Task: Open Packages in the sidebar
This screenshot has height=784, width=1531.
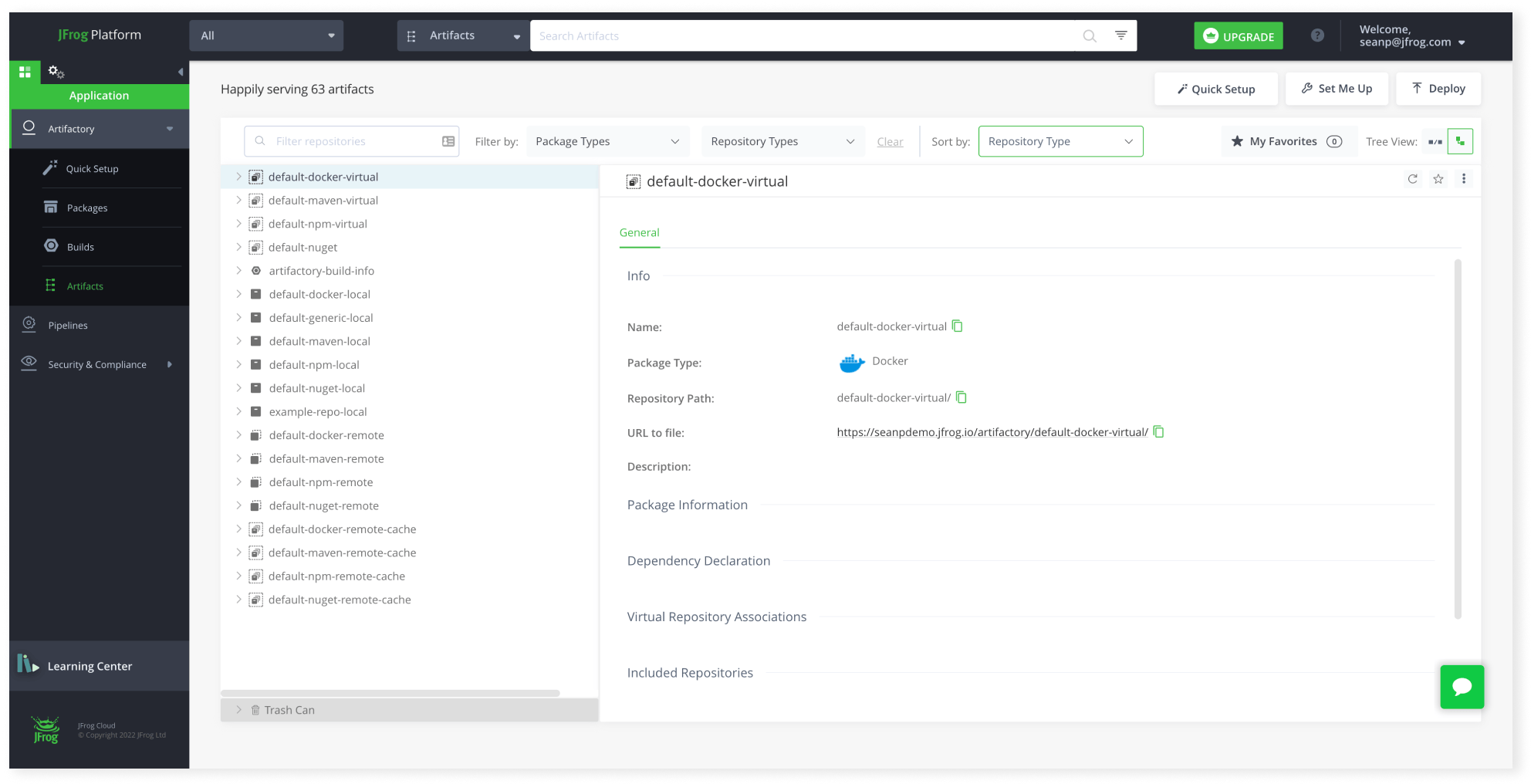Action: 86,208
